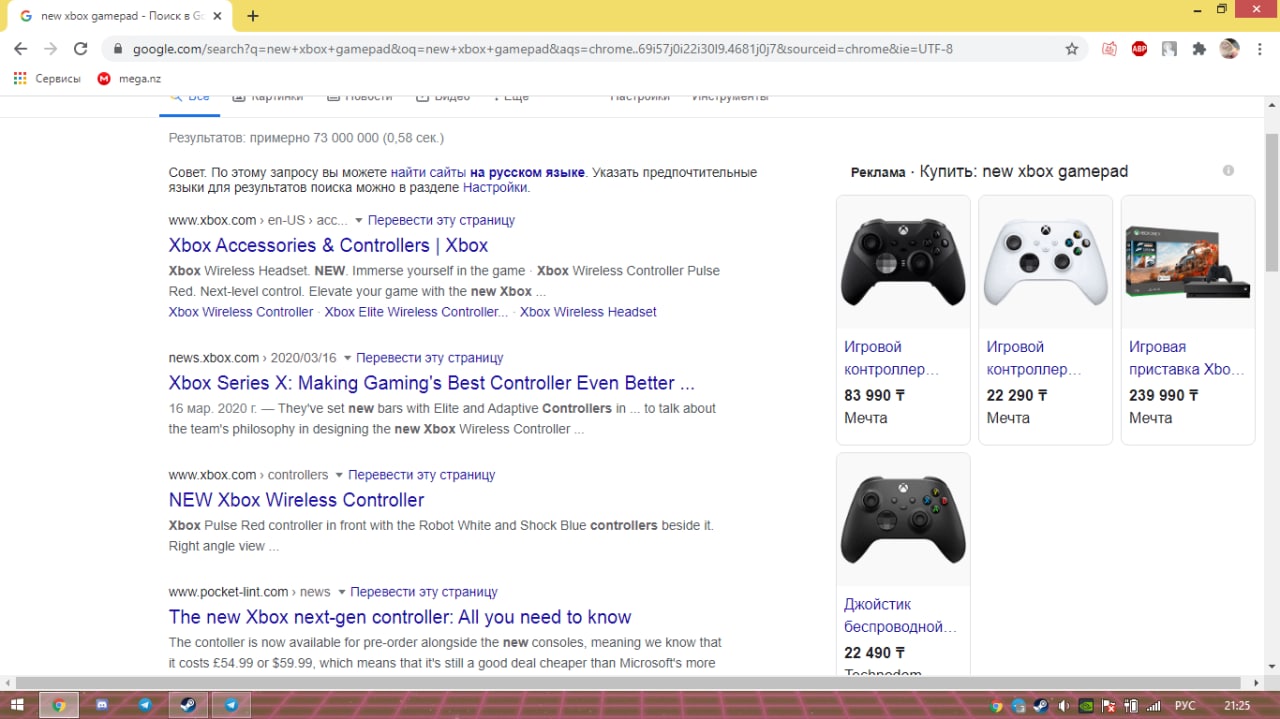
Task: Switch to Chrome in the taskbar
Action: point(59,705)
